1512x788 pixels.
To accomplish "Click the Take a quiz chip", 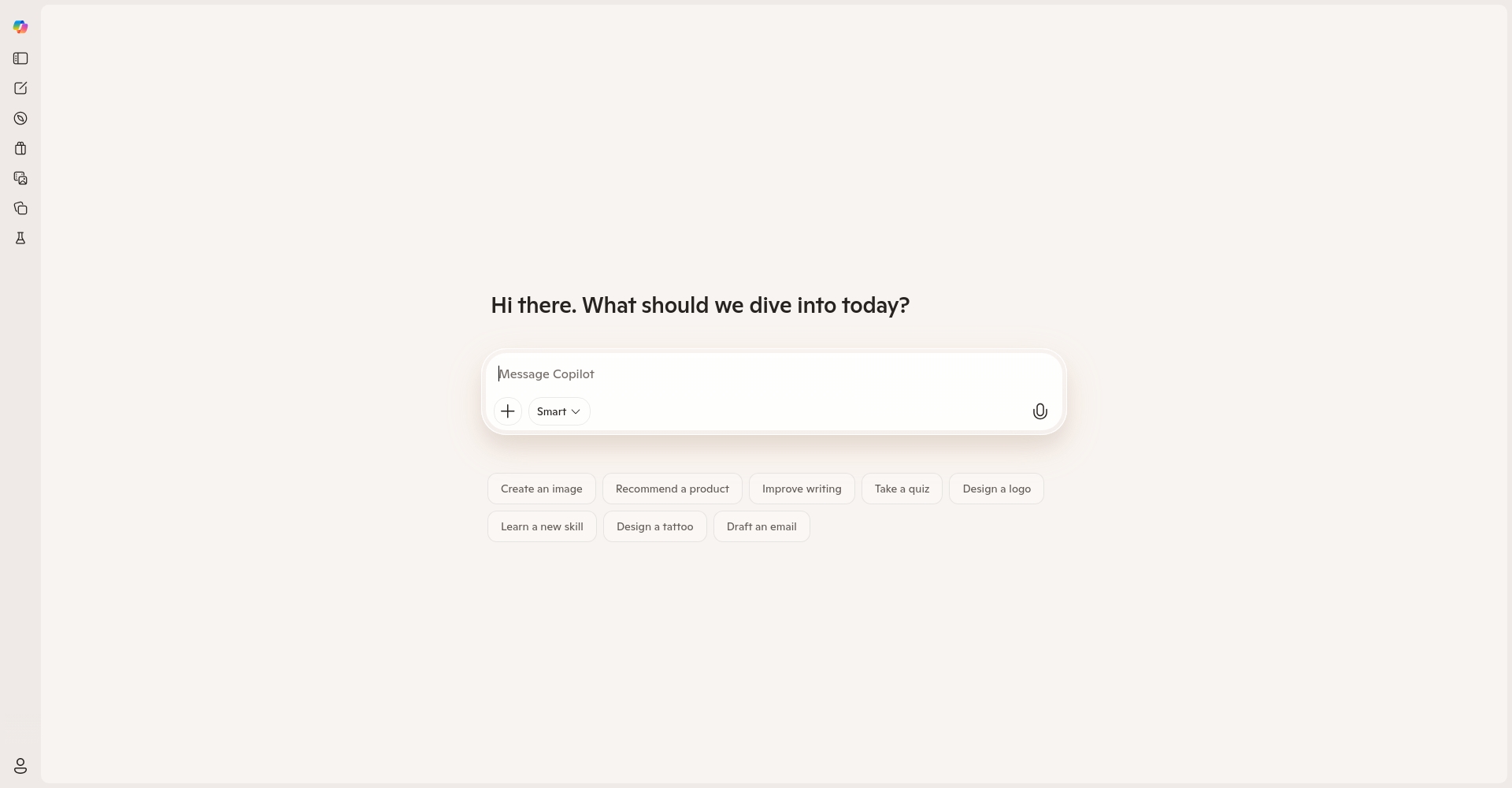I will coord(902,489).
